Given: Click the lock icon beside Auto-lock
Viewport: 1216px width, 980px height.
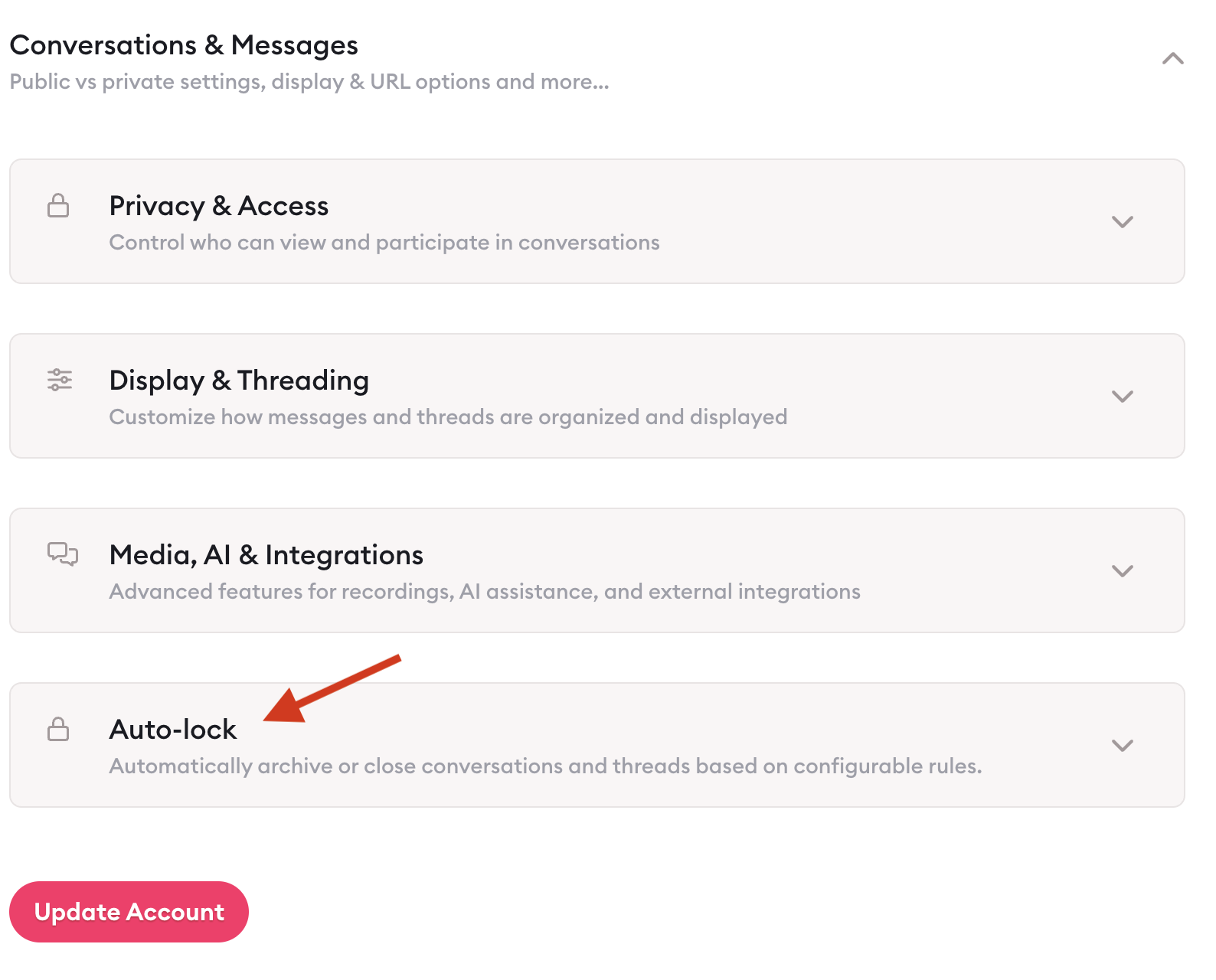Looking at the screenshot, I should click(x=58, y=729).
